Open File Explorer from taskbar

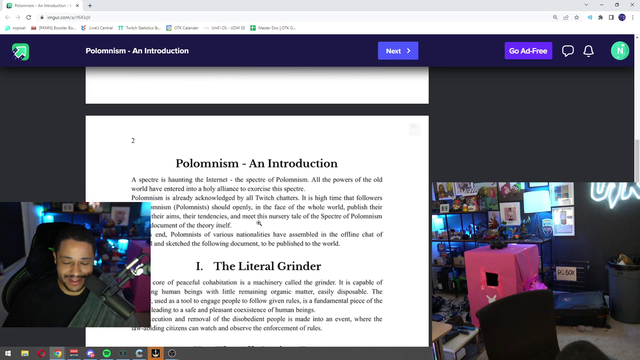pyautogui.click(x=25, y=353)
